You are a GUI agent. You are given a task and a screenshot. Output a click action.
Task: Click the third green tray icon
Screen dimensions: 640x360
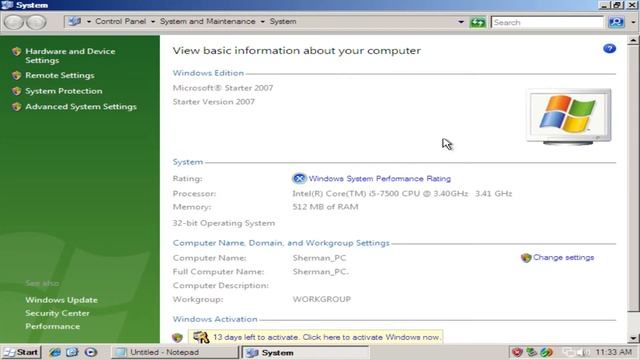[546, 352]
